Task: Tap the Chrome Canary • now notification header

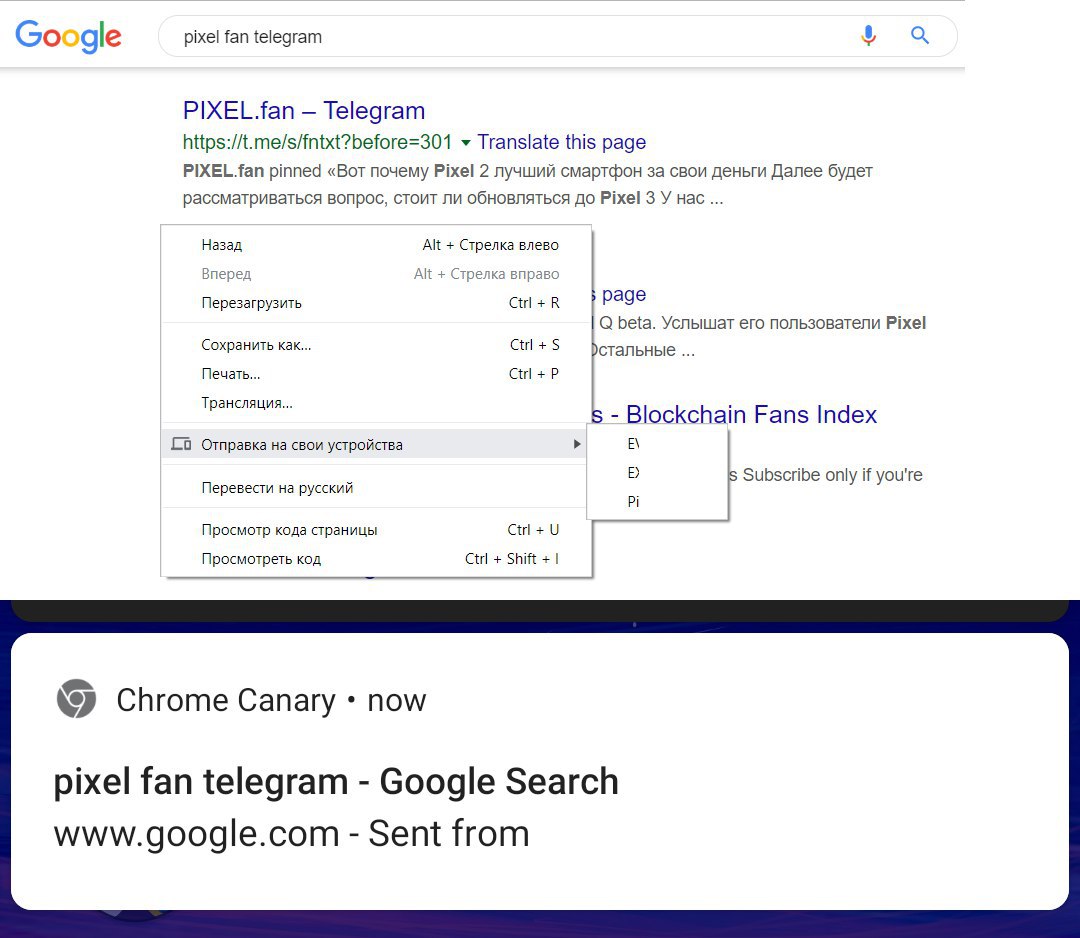Action: point(271,700)
